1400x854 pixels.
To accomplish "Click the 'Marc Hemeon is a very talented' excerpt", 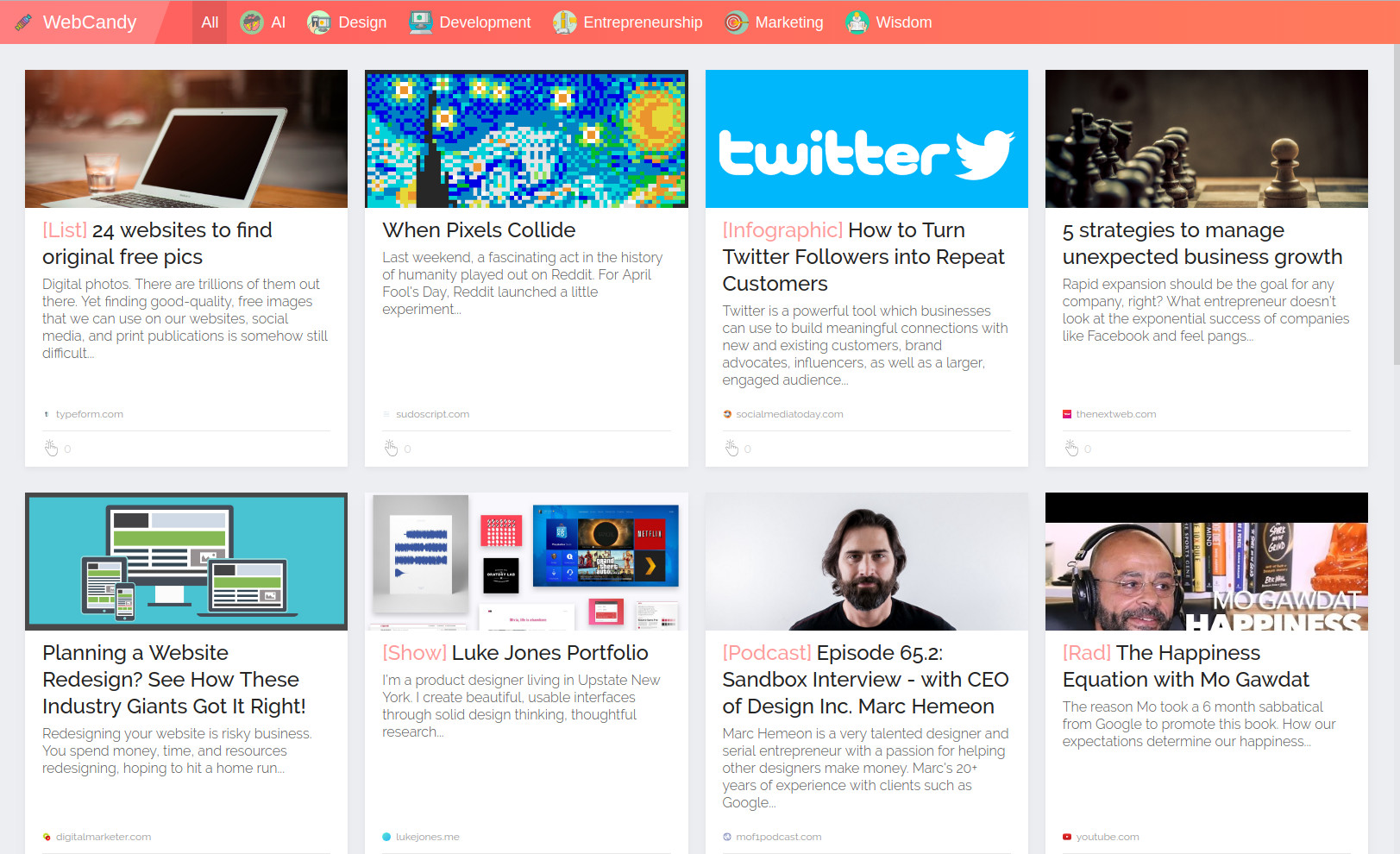I will point(865,768).
